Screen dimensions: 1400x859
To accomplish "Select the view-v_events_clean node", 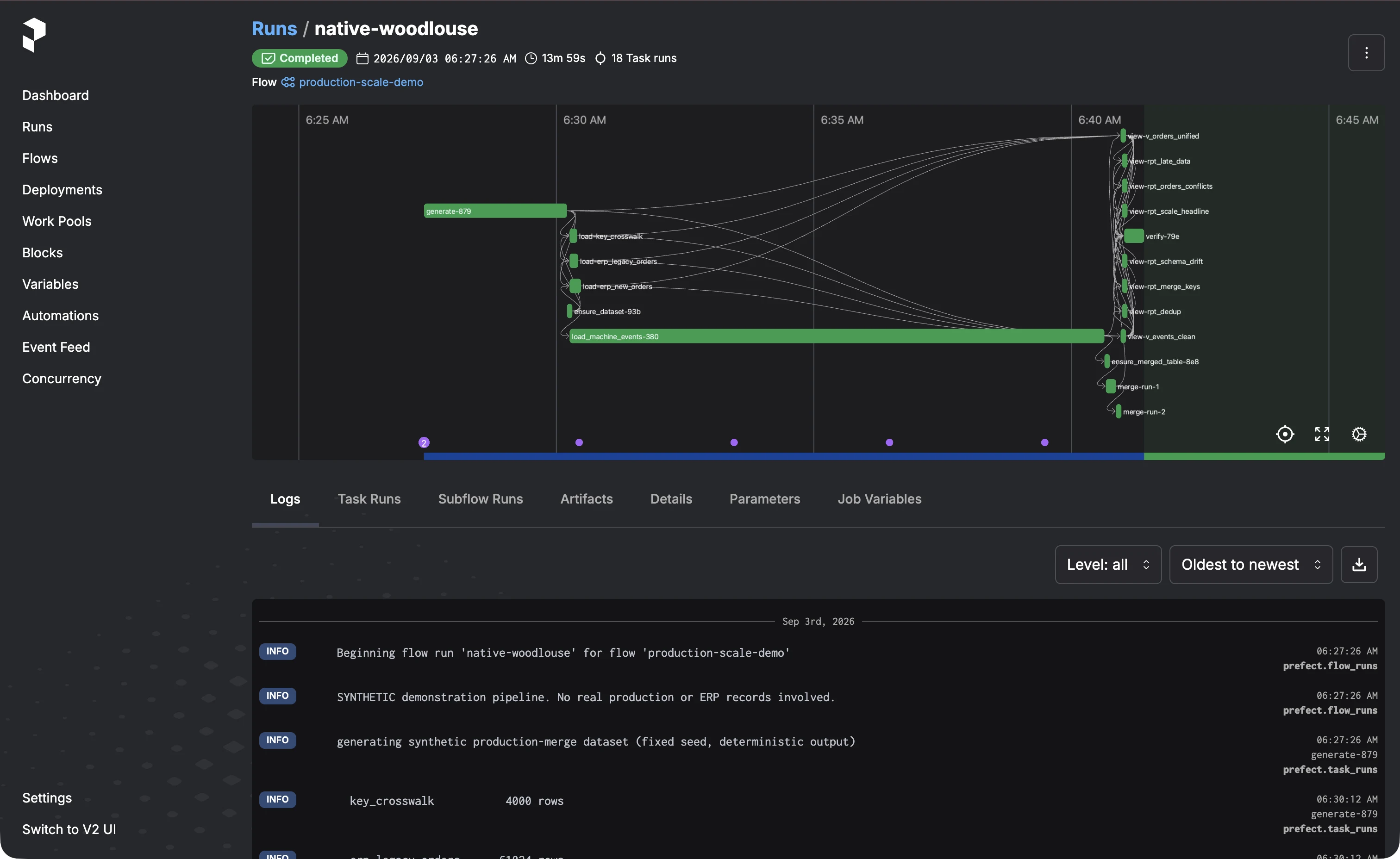I will 1123,337.
